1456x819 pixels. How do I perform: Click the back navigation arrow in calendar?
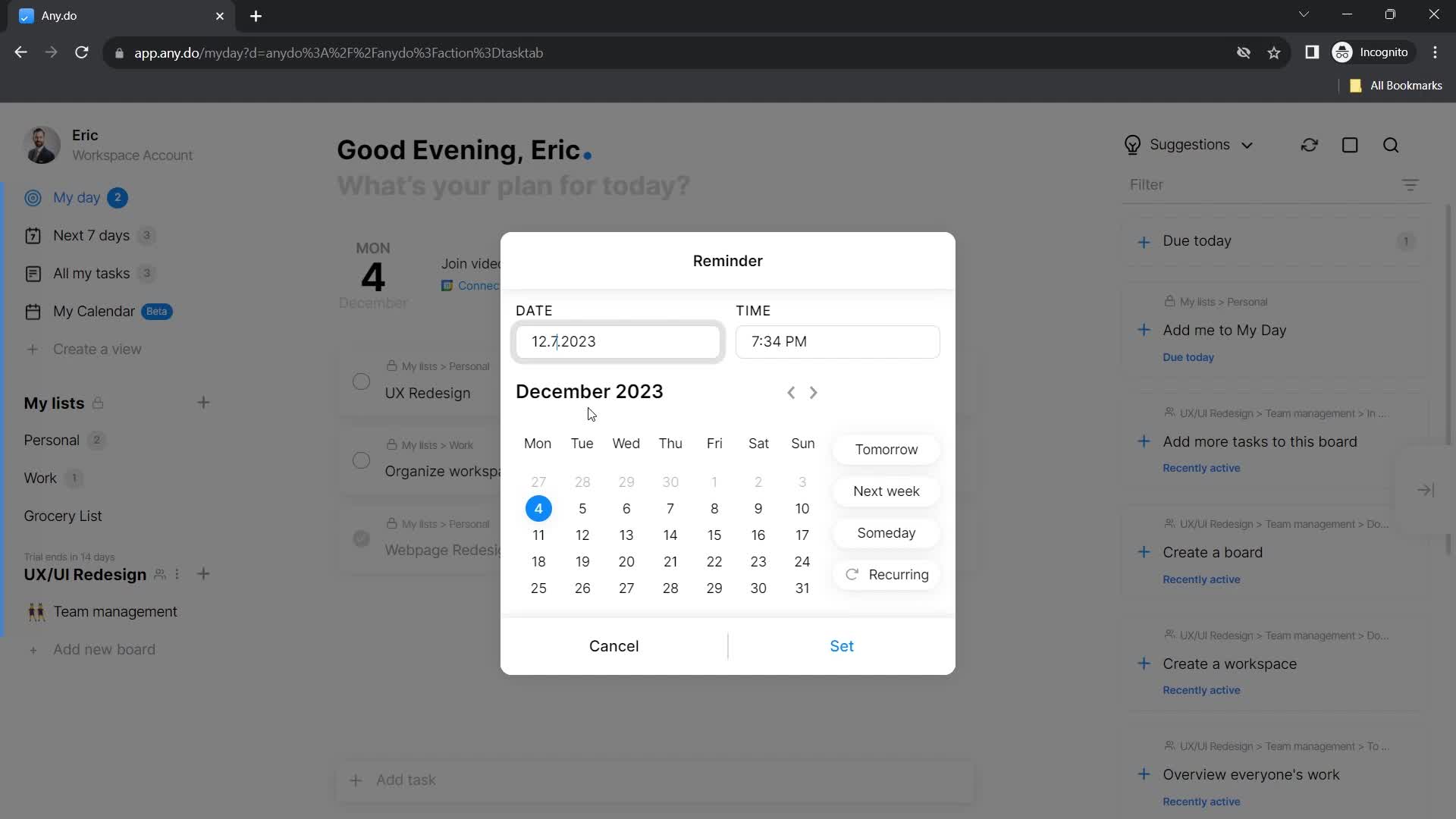tap(791, 391)
